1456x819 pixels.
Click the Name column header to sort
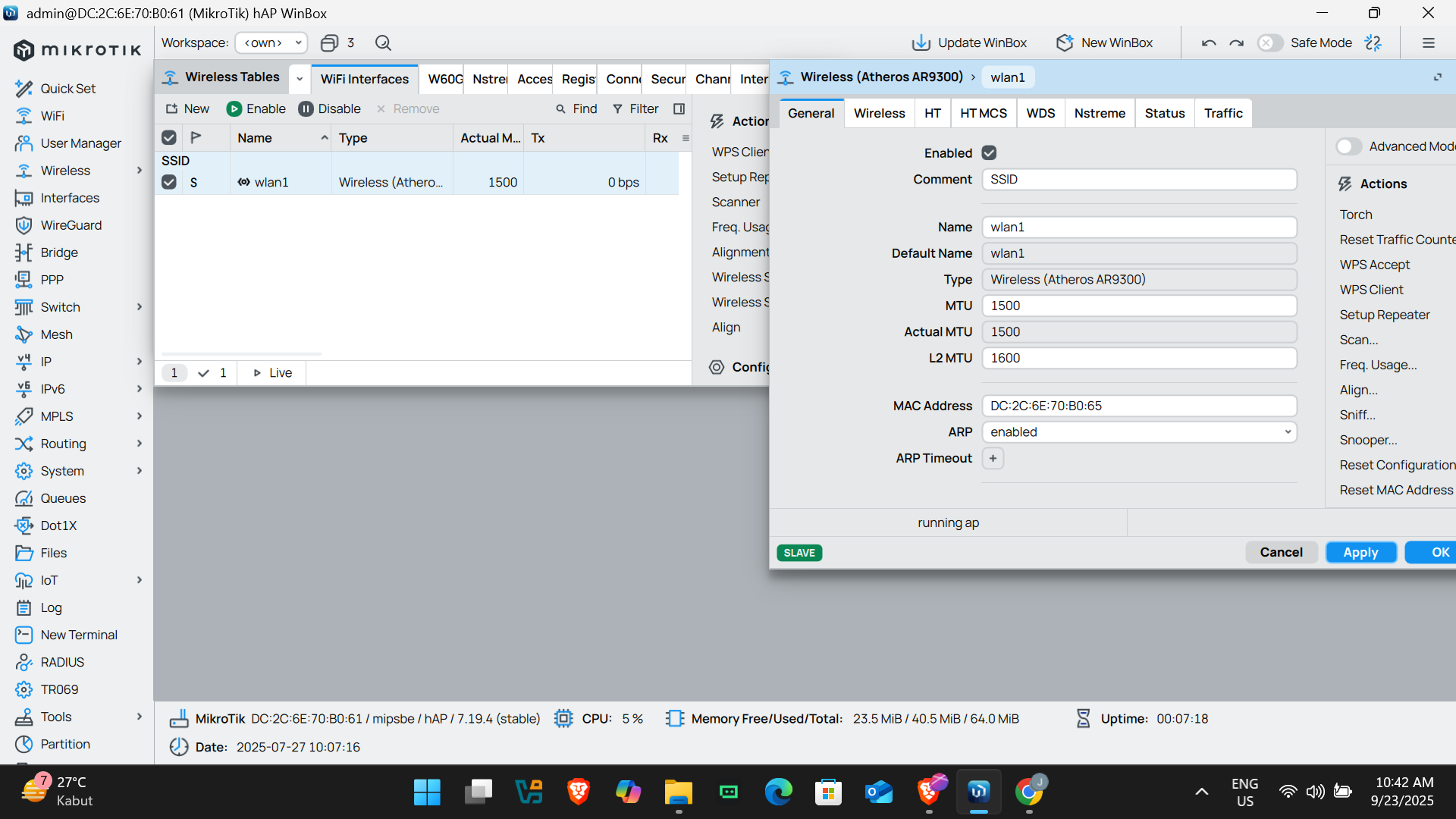pyautogui.click(x=281, y=137)
